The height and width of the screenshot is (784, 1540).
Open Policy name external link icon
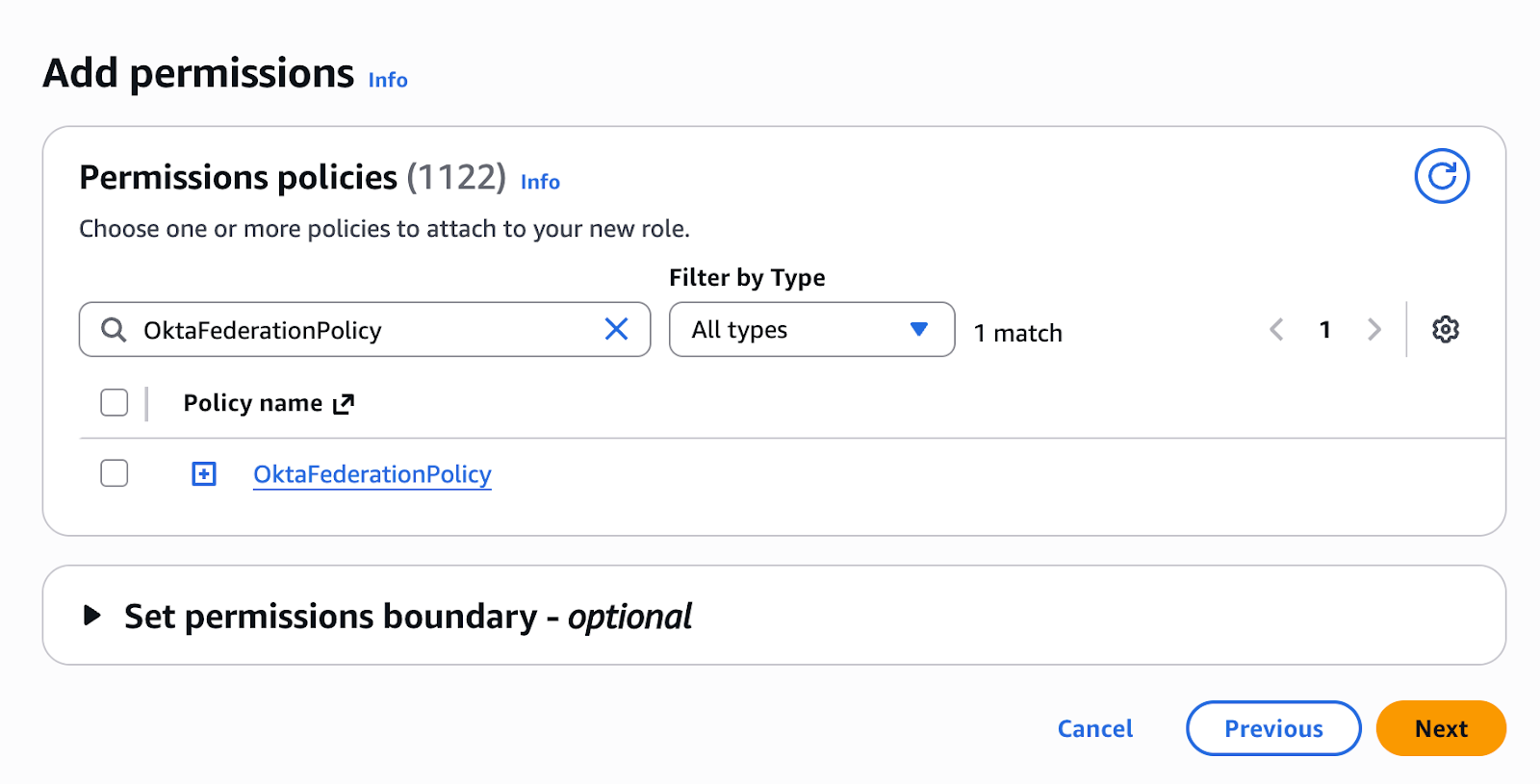[x=344, y=404]
